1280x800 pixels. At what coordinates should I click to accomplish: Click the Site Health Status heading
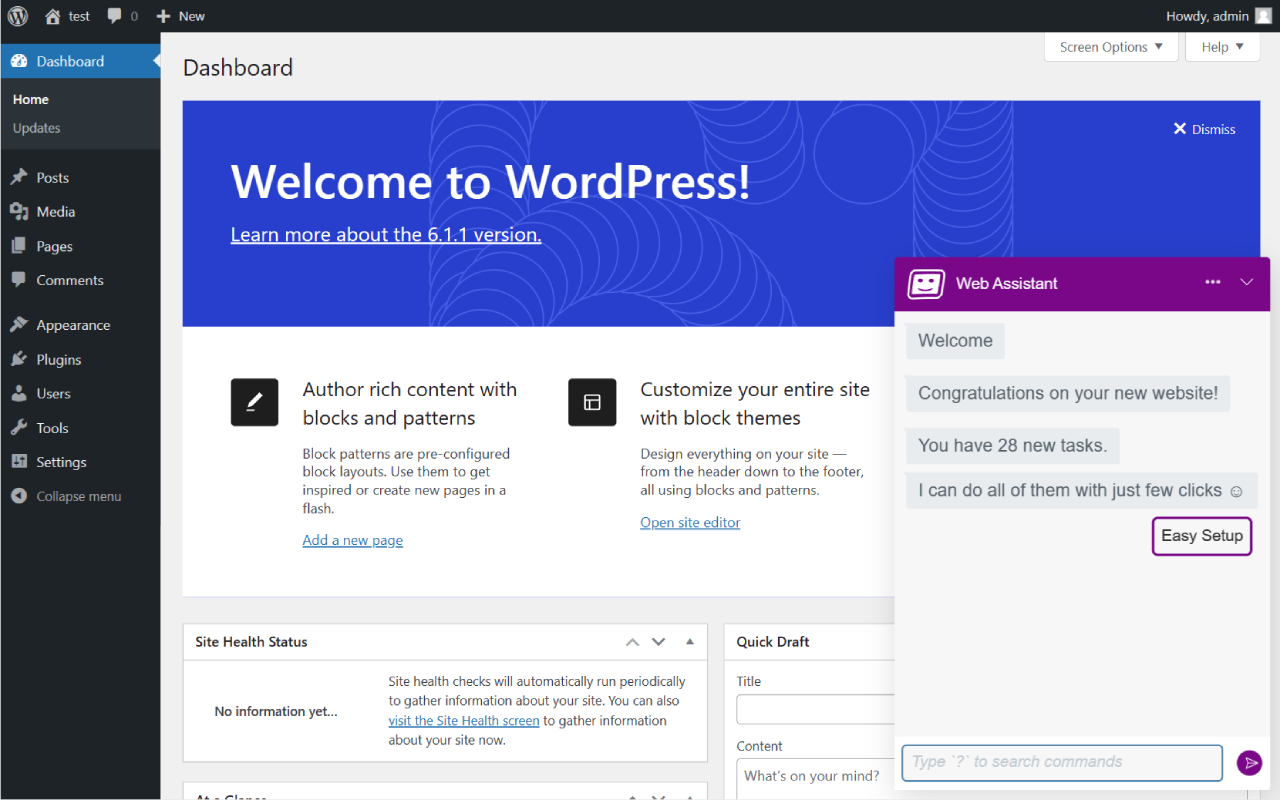tap(251, 642)
